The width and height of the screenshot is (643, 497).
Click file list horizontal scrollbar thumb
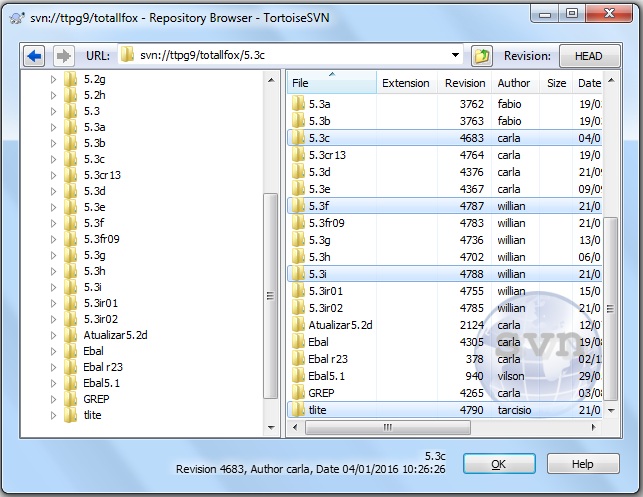[388, 427]
